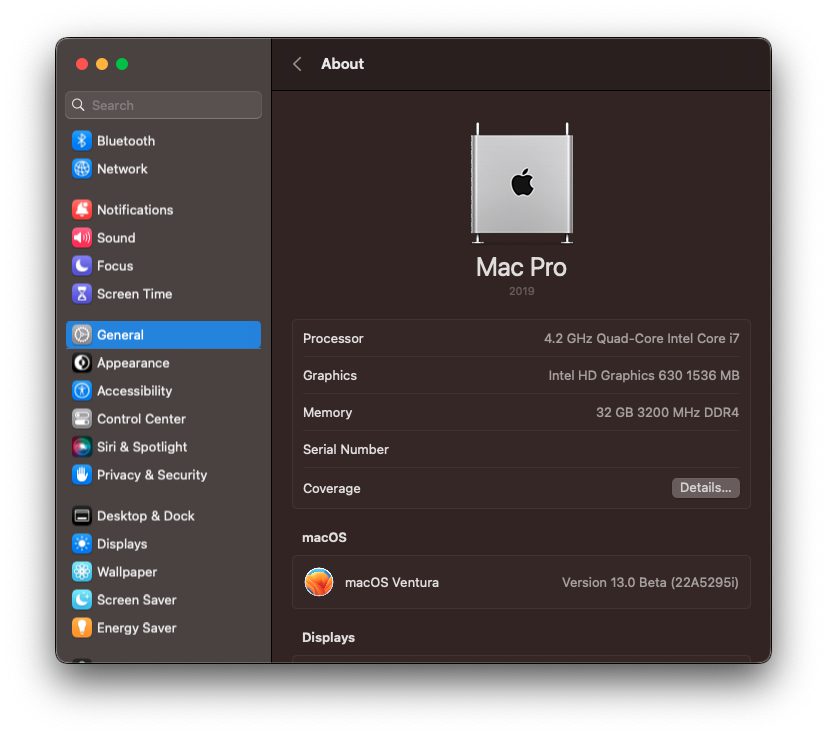Click the 2019 model year text

pyautogui.click(x=522, y=291)
